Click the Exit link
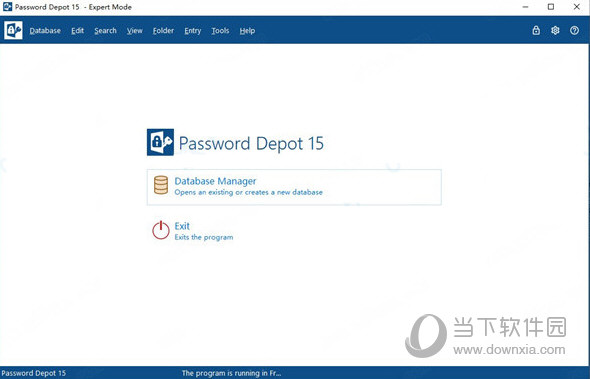This screenshot has width=590, height=379. (182, 226)
